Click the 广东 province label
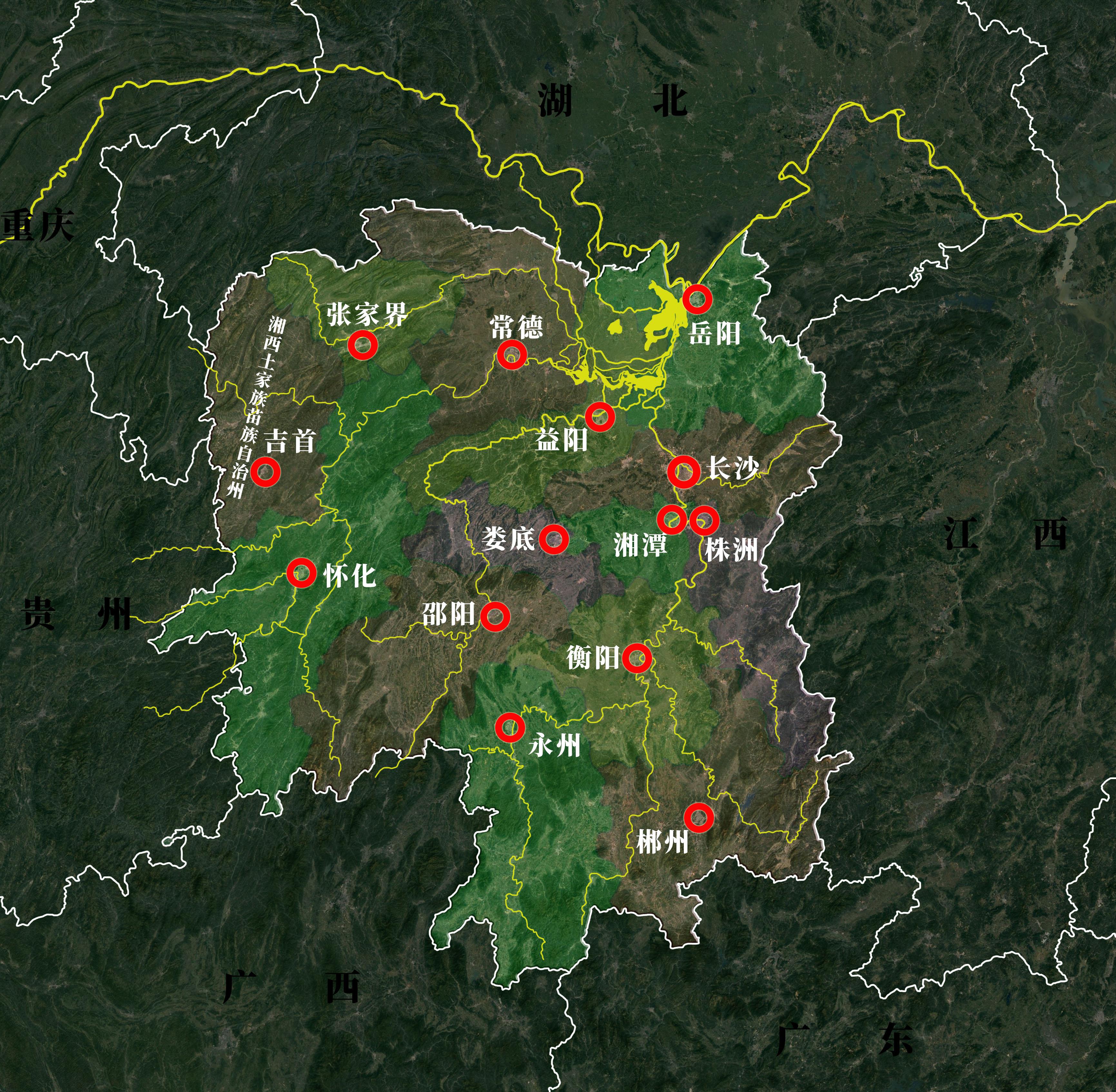This screenshot has height=1092, width=1116. (x=845, y=1039)
